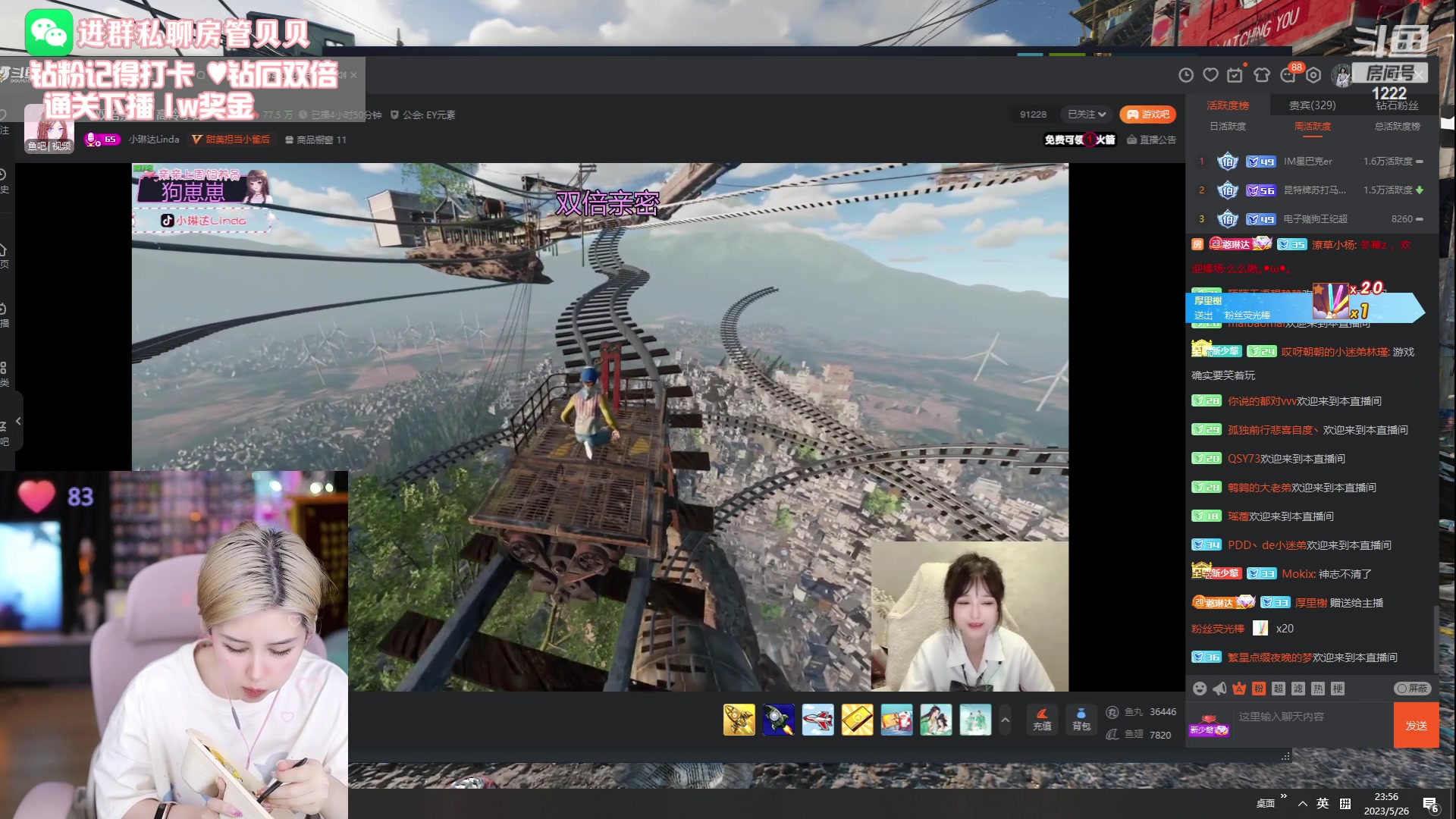The height and width of the screenshot is (819, 1456).
Task: Open the emoji picker in chat
Action: click(x=1200, y=689)
